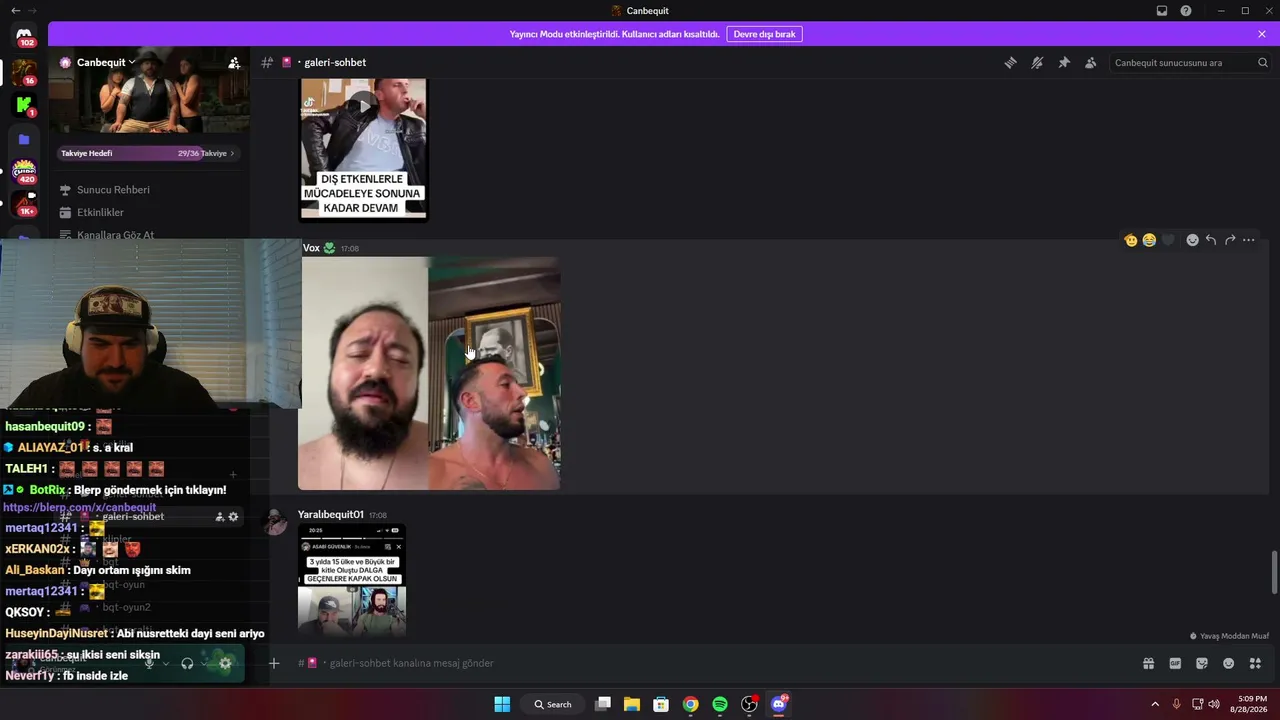Open the threads icon in channel header
Screen dimensions: 1280x720
[x=1011, y=62]
